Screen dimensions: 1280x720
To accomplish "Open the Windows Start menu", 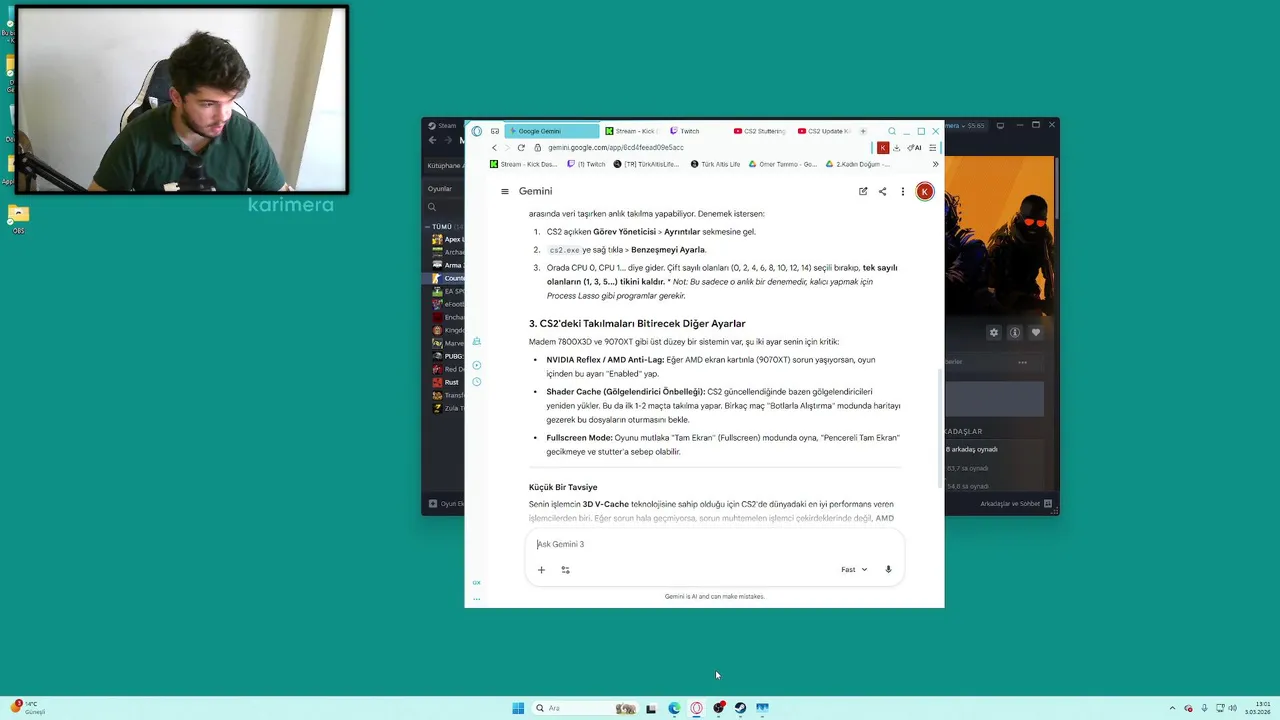I will 518,708.
